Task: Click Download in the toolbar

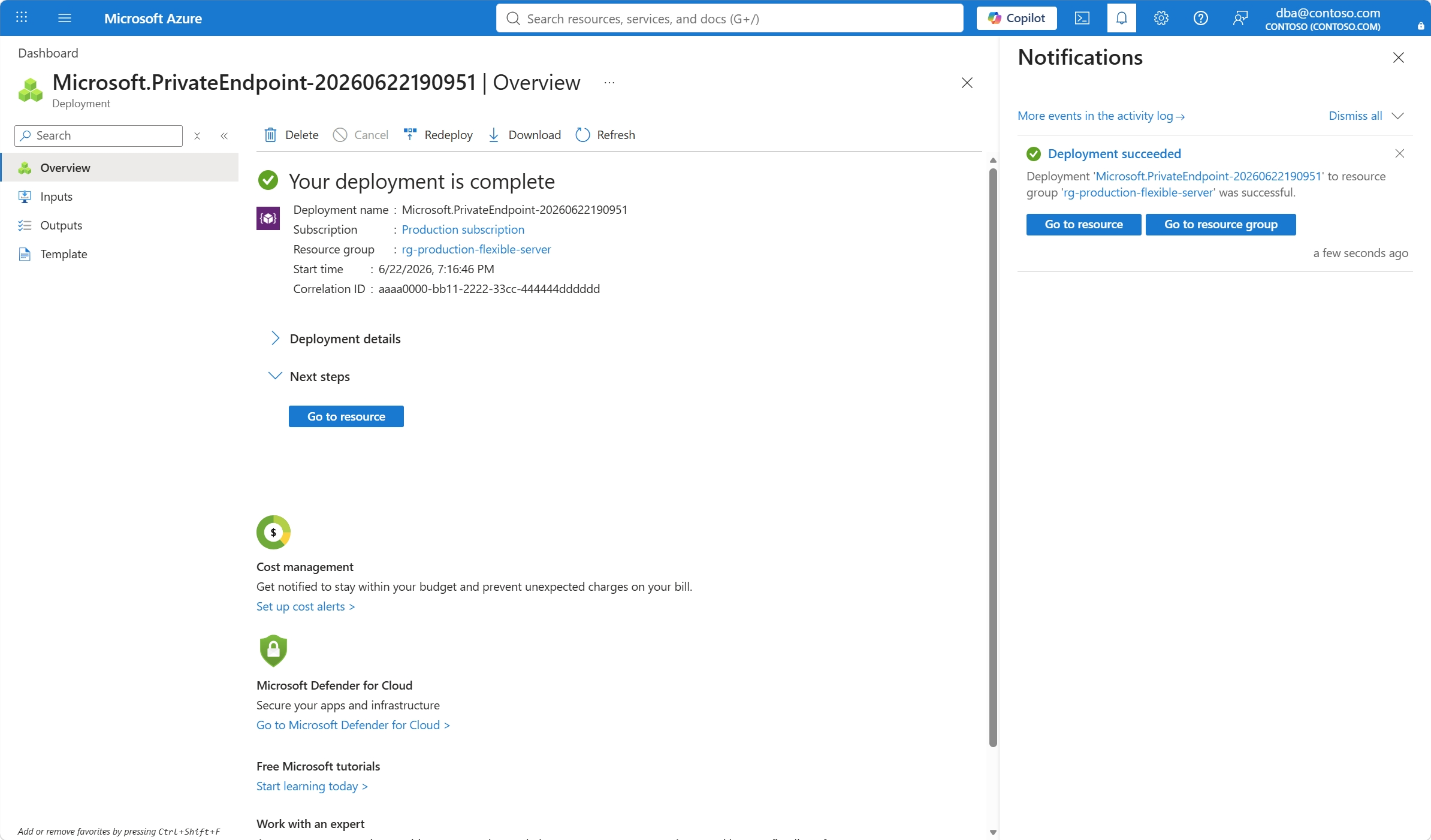Action: [x=525, y=135]
